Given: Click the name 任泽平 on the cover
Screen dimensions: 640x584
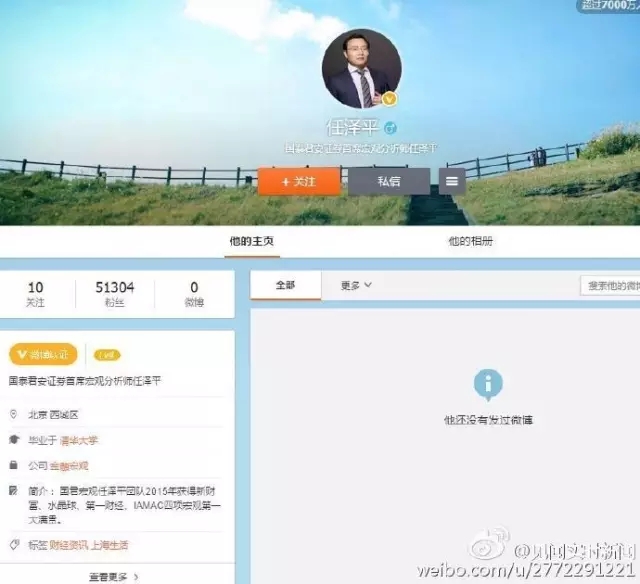Looking at the screenshot, I should (352, 128).
